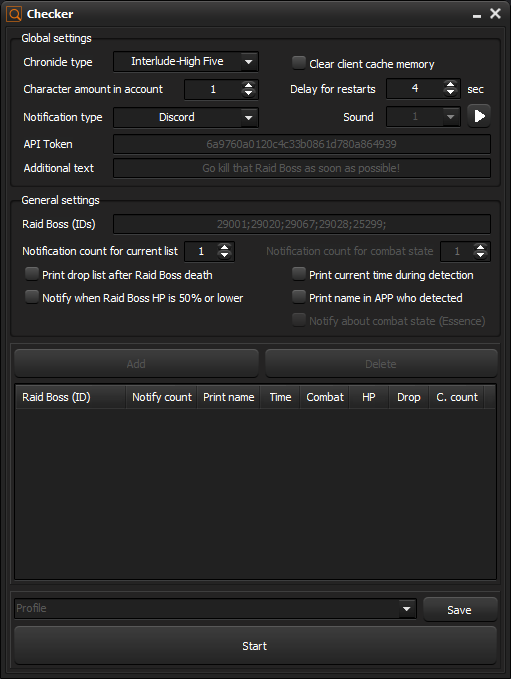Click the Checker app logo icon
Viewport: 511px width, 679px height.
[x=14, y=14]
